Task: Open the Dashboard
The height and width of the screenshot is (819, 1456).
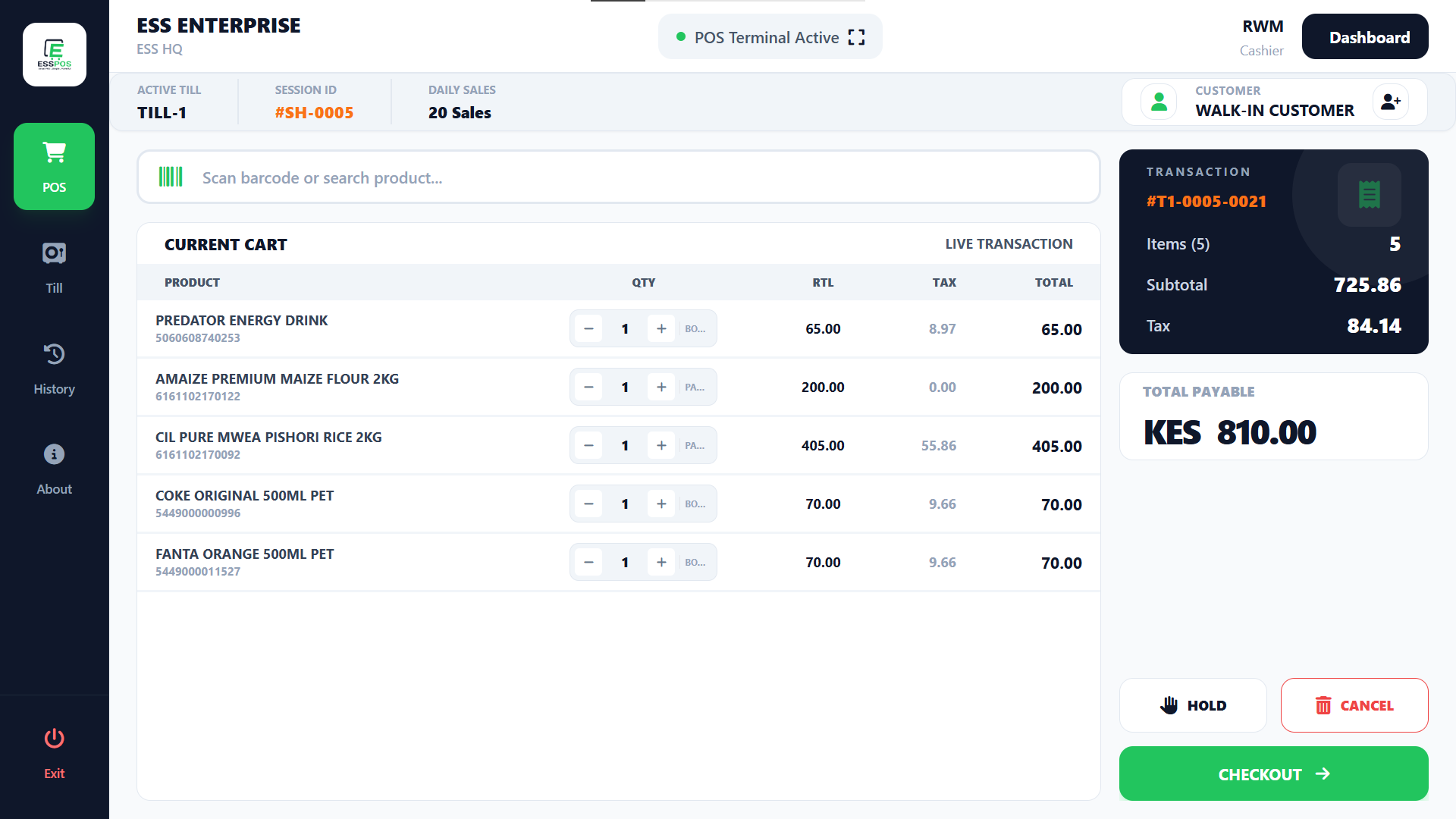Action: pyautogui.click(x=1365, y=36)
